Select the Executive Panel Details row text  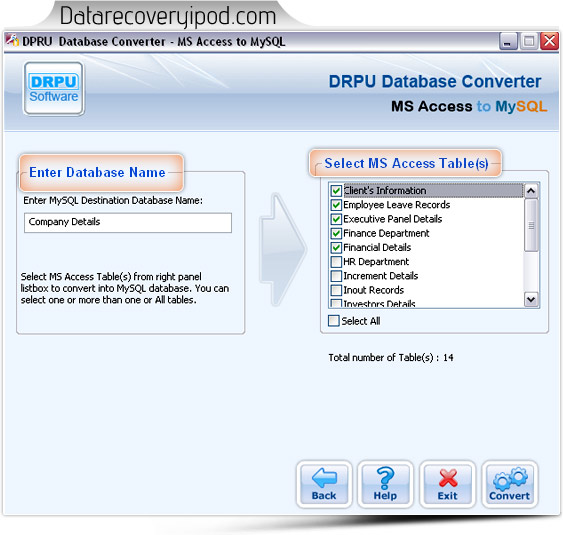pyautogui.click(x=392, y=219)
